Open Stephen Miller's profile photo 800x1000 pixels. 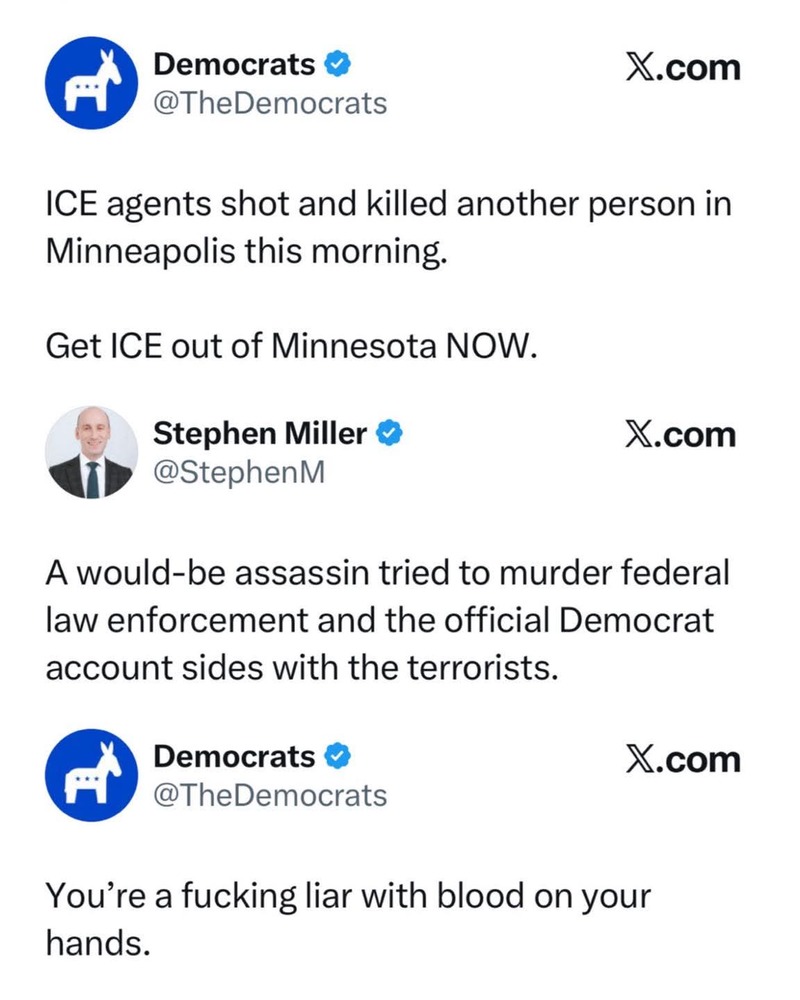pos(92,452)
